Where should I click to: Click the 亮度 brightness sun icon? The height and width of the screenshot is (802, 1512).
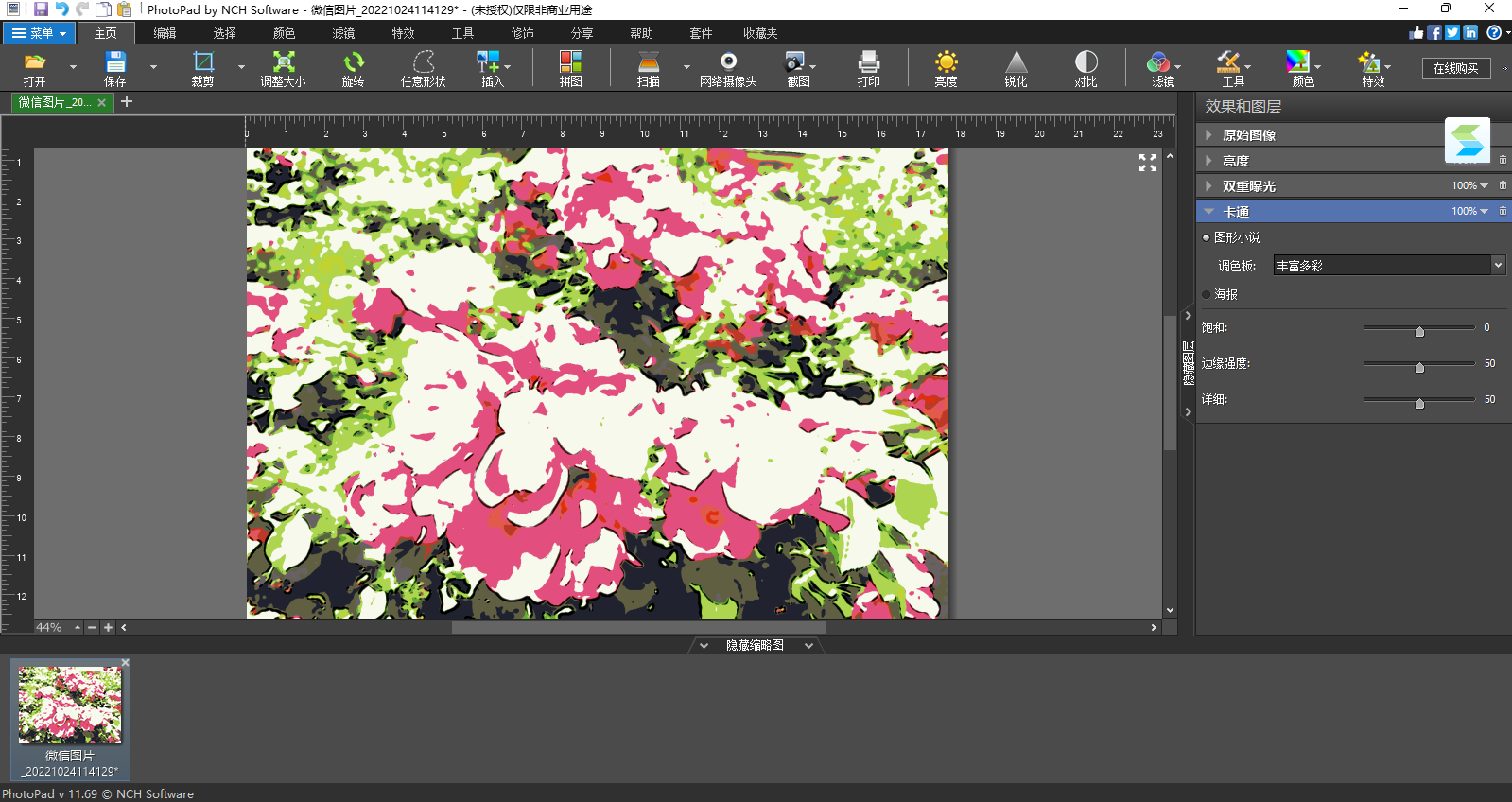(946, 63)
